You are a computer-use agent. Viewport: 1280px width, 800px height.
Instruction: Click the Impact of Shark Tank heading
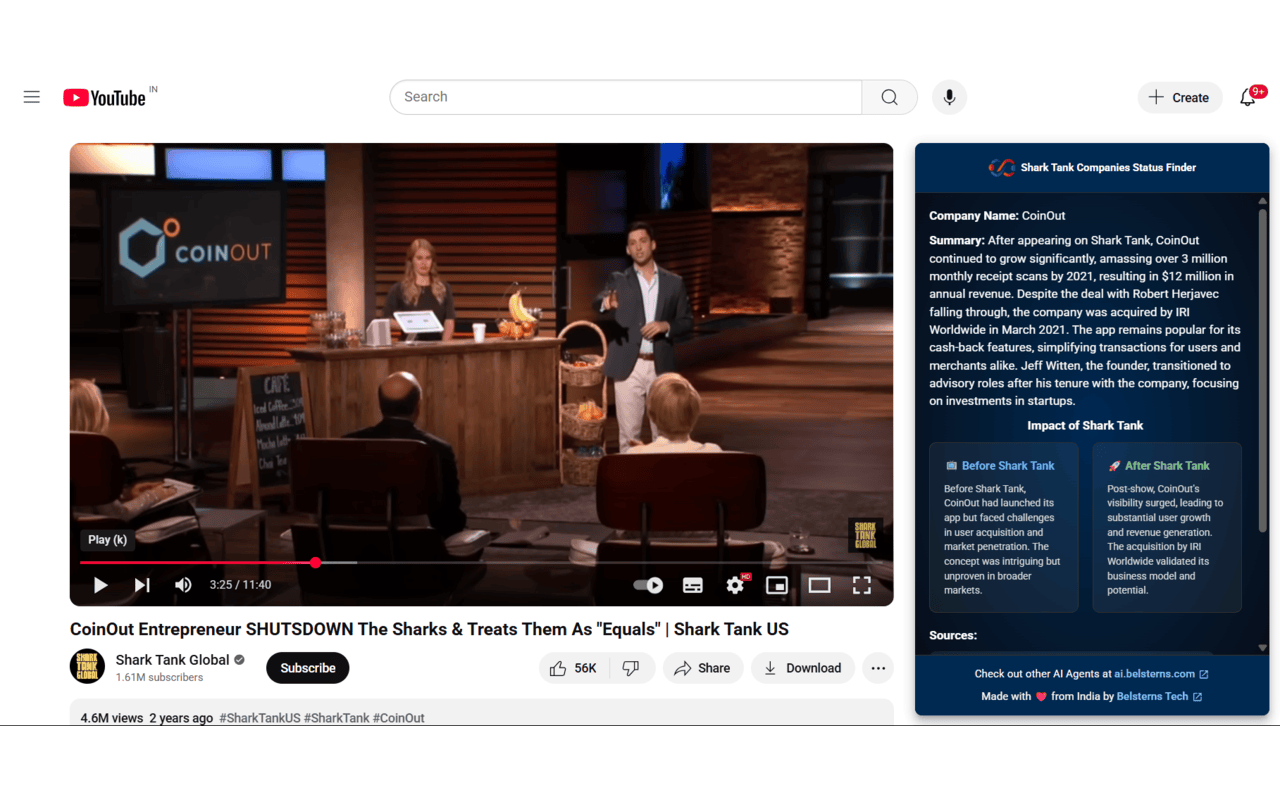point(1085,426)
